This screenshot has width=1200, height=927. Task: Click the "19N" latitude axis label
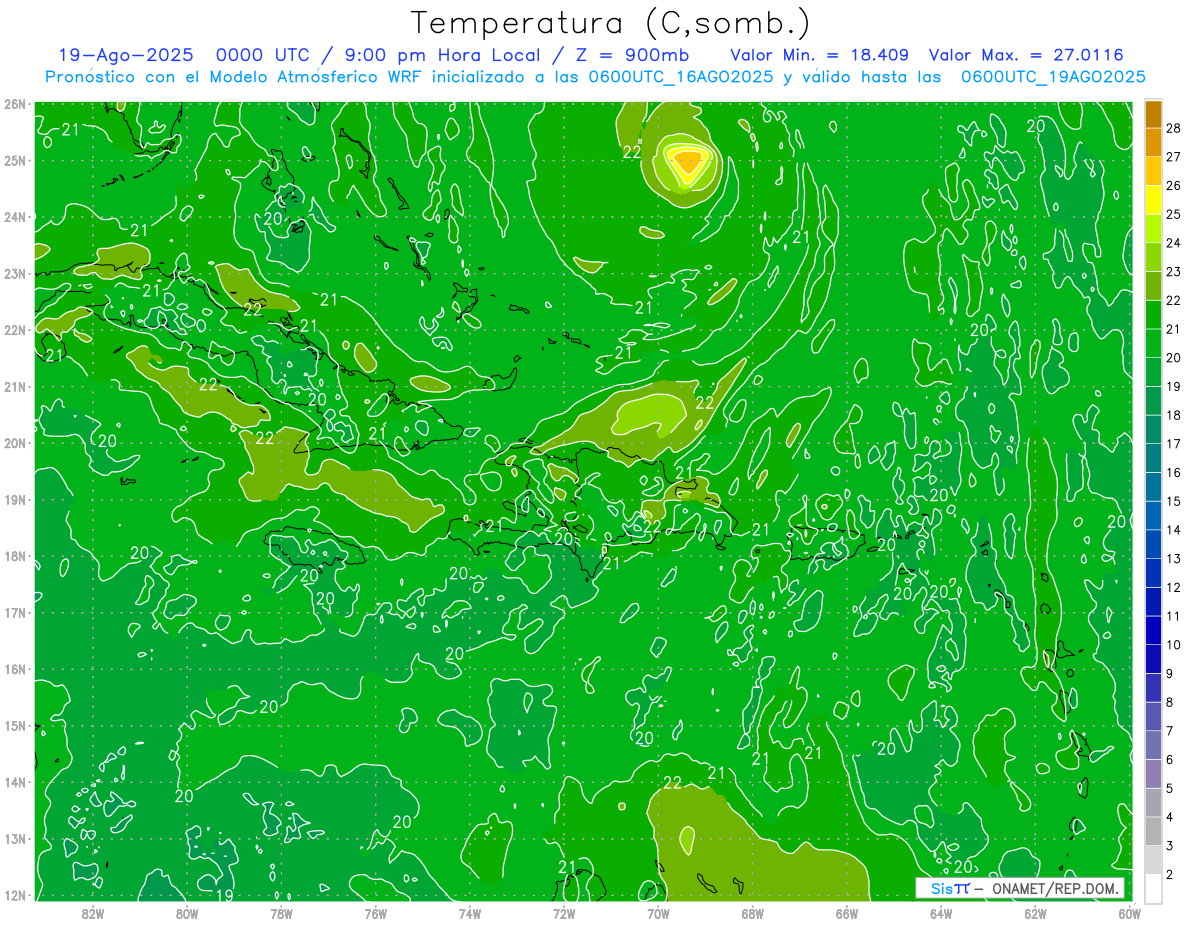click(x=14, y=499)
